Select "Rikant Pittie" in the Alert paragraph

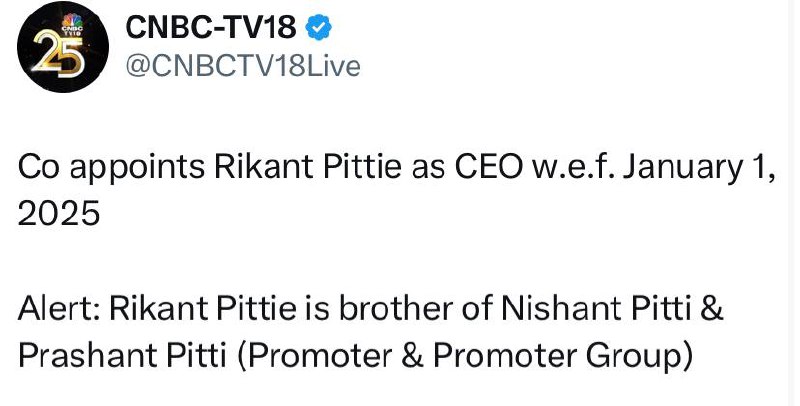(x=203, y=309)
